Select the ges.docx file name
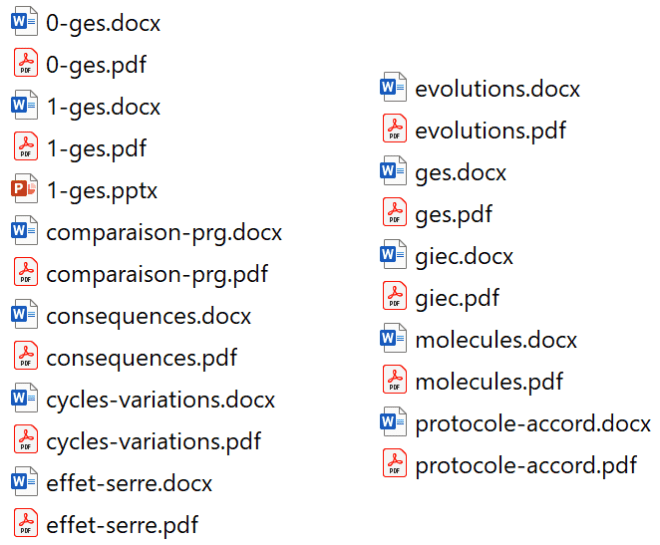The image size is (660, 545). [x=460, y=172]
